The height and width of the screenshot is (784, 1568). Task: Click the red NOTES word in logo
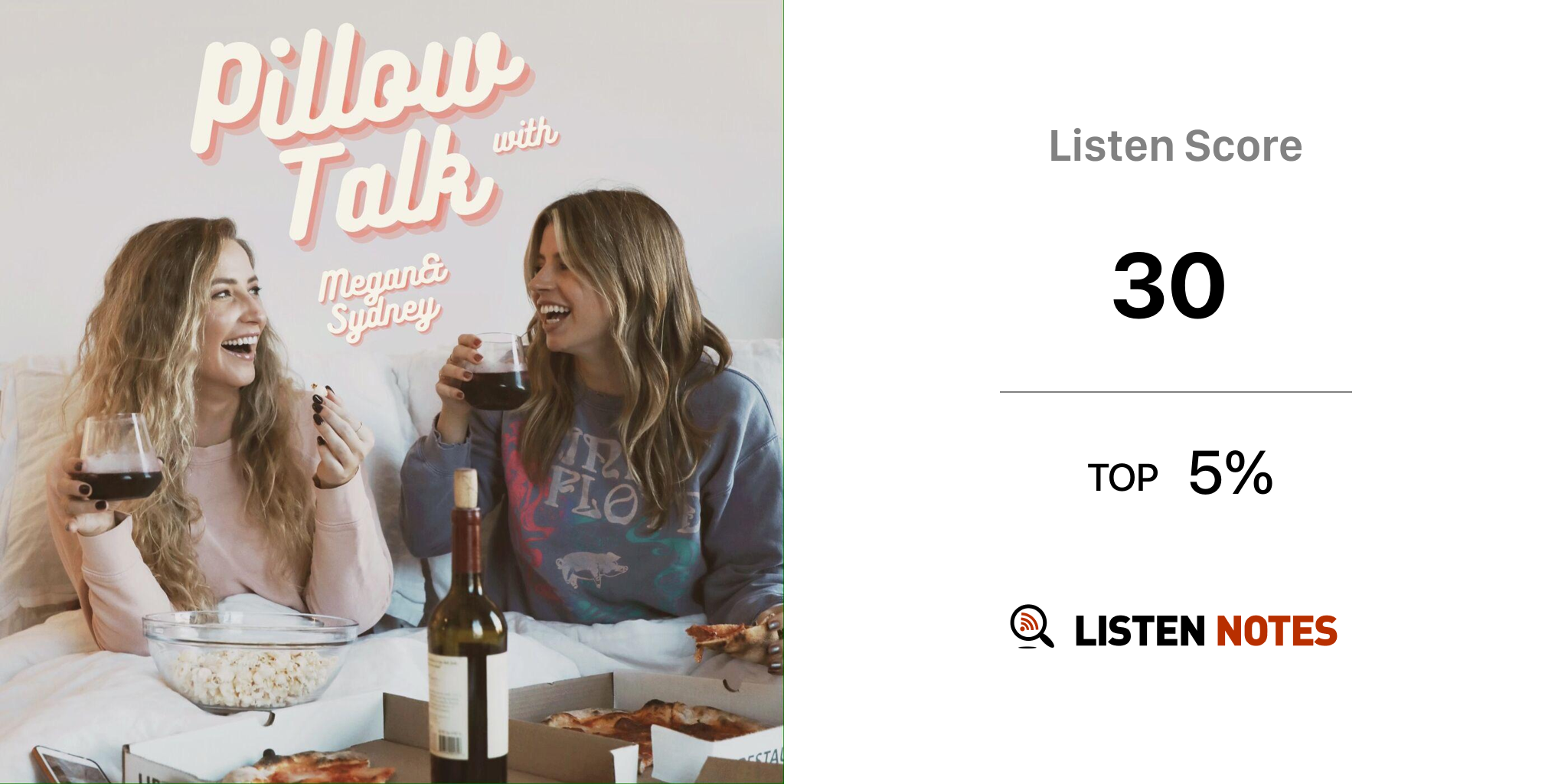coord(1276,631)
